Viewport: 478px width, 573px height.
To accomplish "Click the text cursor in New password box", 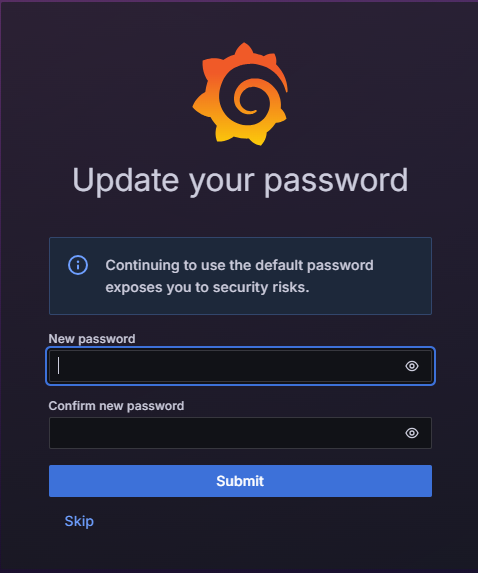I will tap(58, 366).
